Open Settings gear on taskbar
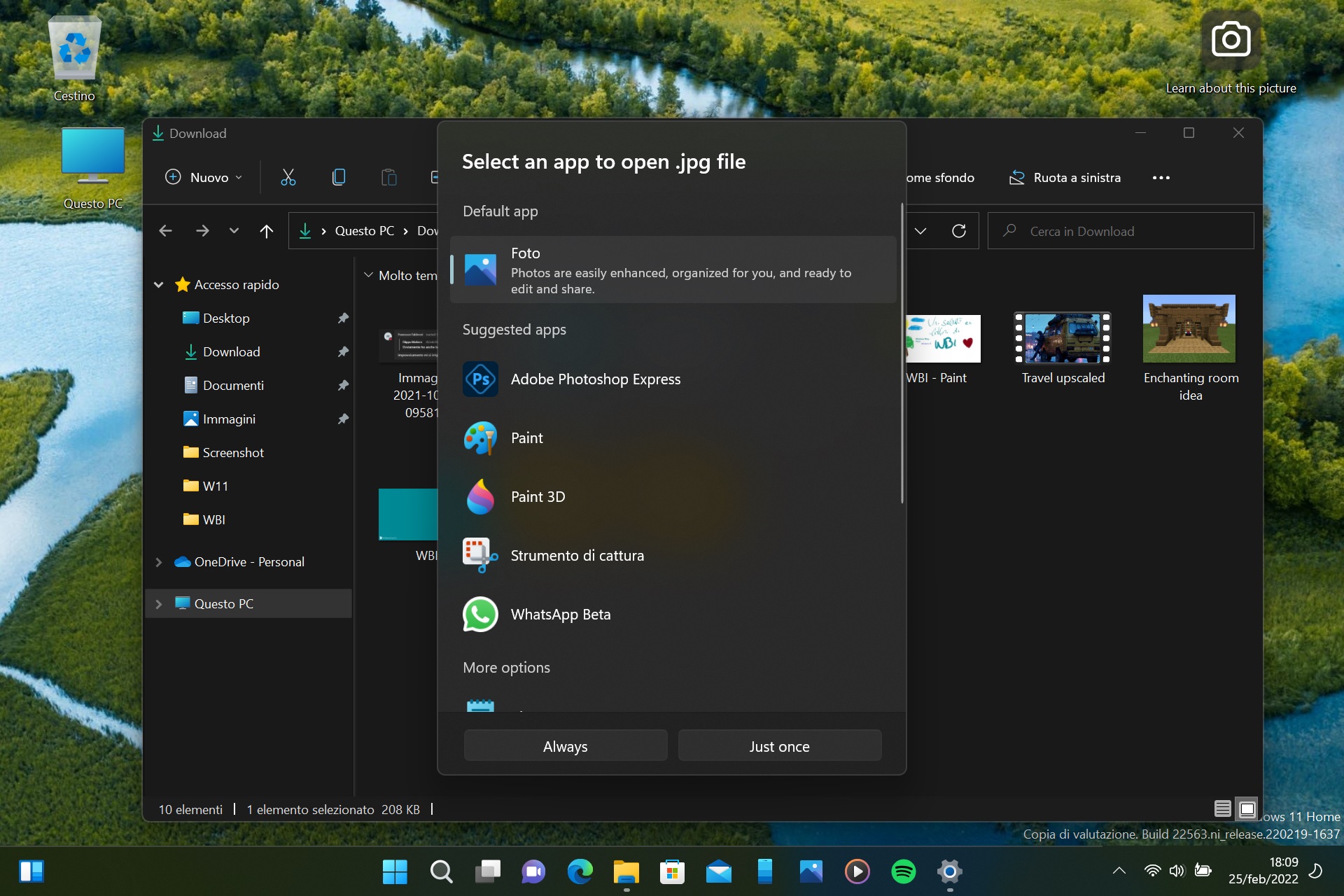The image size is (1344, 896). [x=950, y=871]
